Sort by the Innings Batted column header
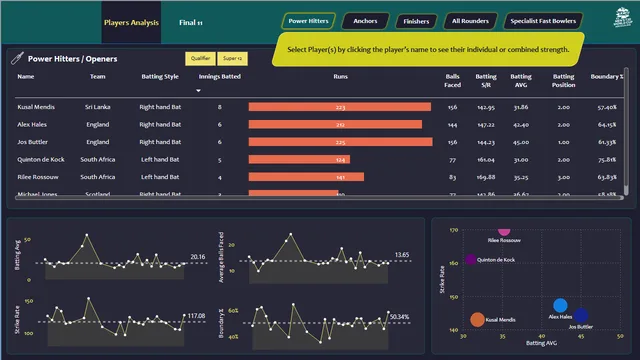 click(x=220, y=76)
